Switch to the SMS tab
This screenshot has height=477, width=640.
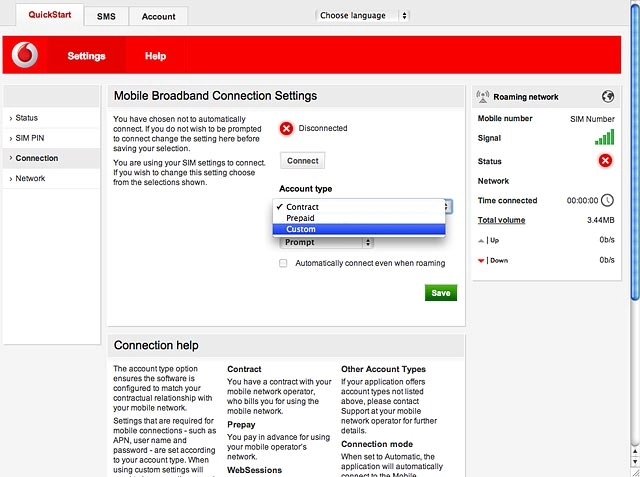point(106,16)
